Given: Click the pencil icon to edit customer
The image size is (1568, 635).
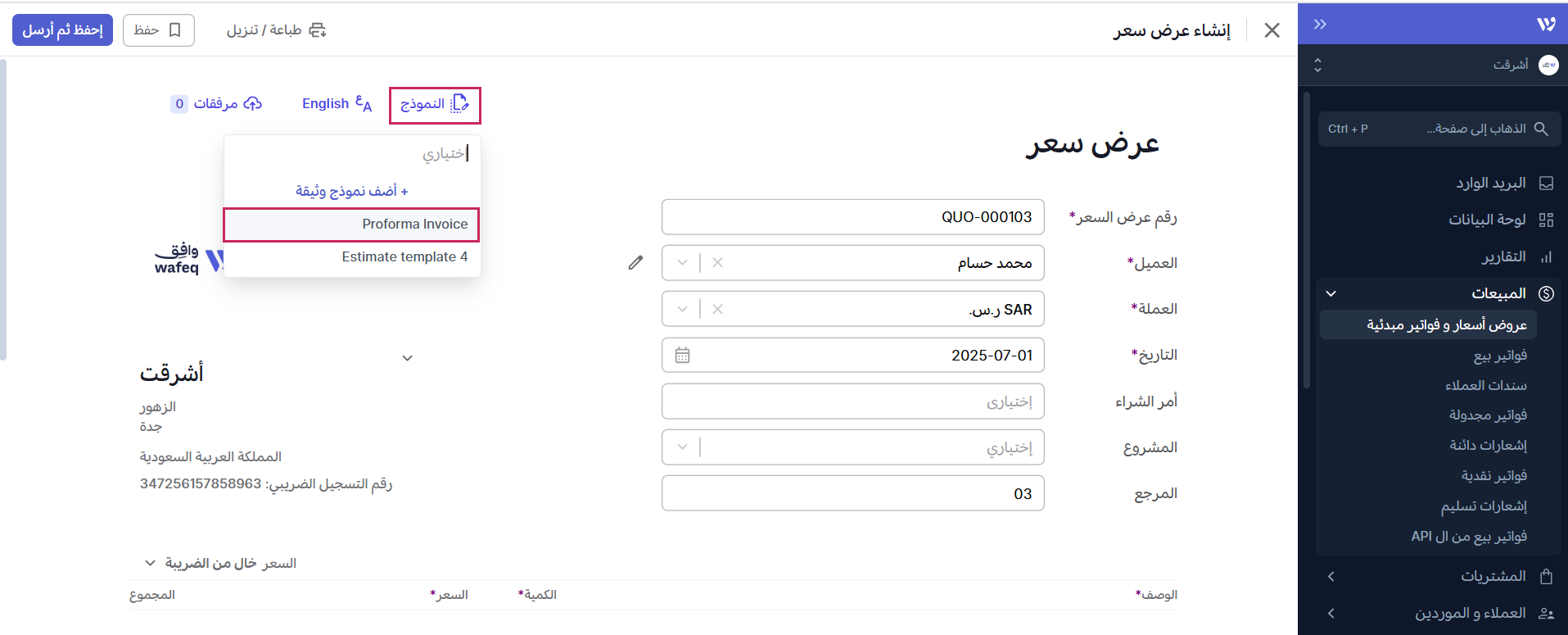Looking at the screenshot, I should (x=635, y=263).
